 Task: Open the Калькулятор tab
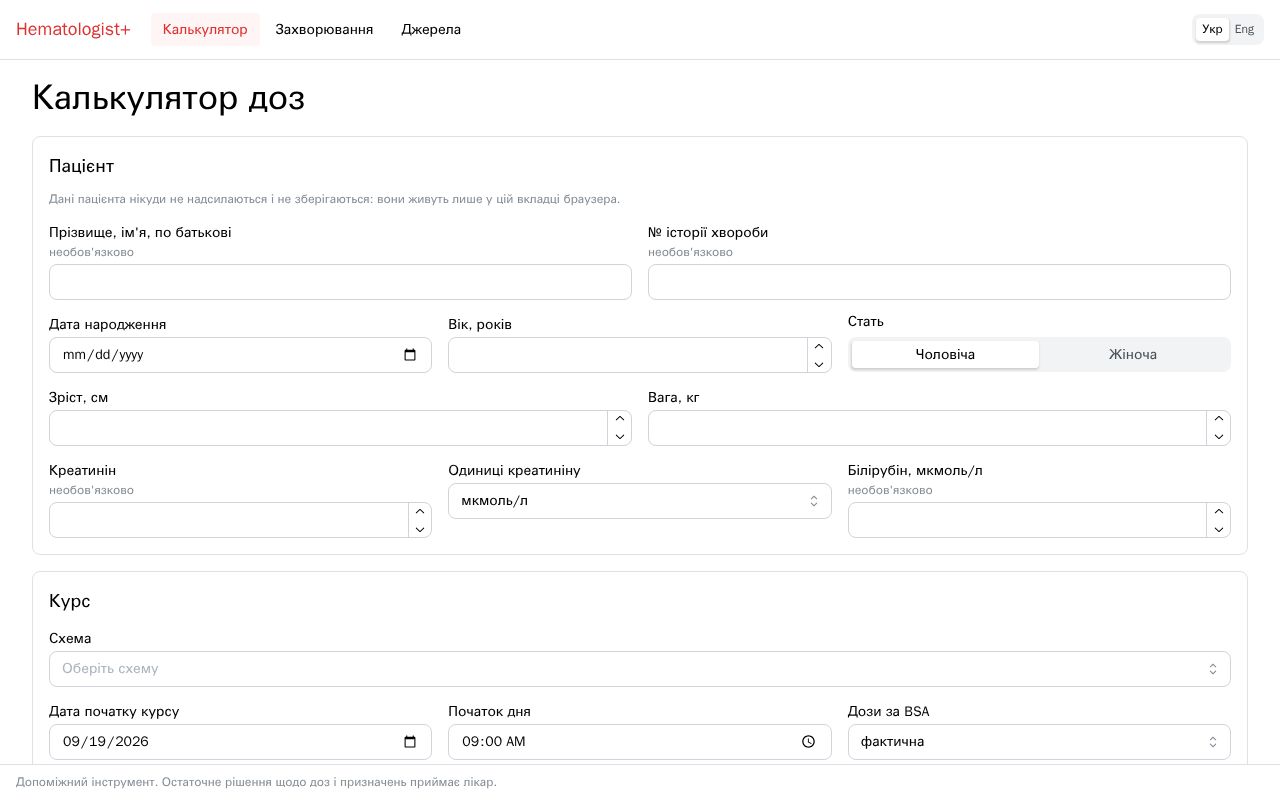205,29
